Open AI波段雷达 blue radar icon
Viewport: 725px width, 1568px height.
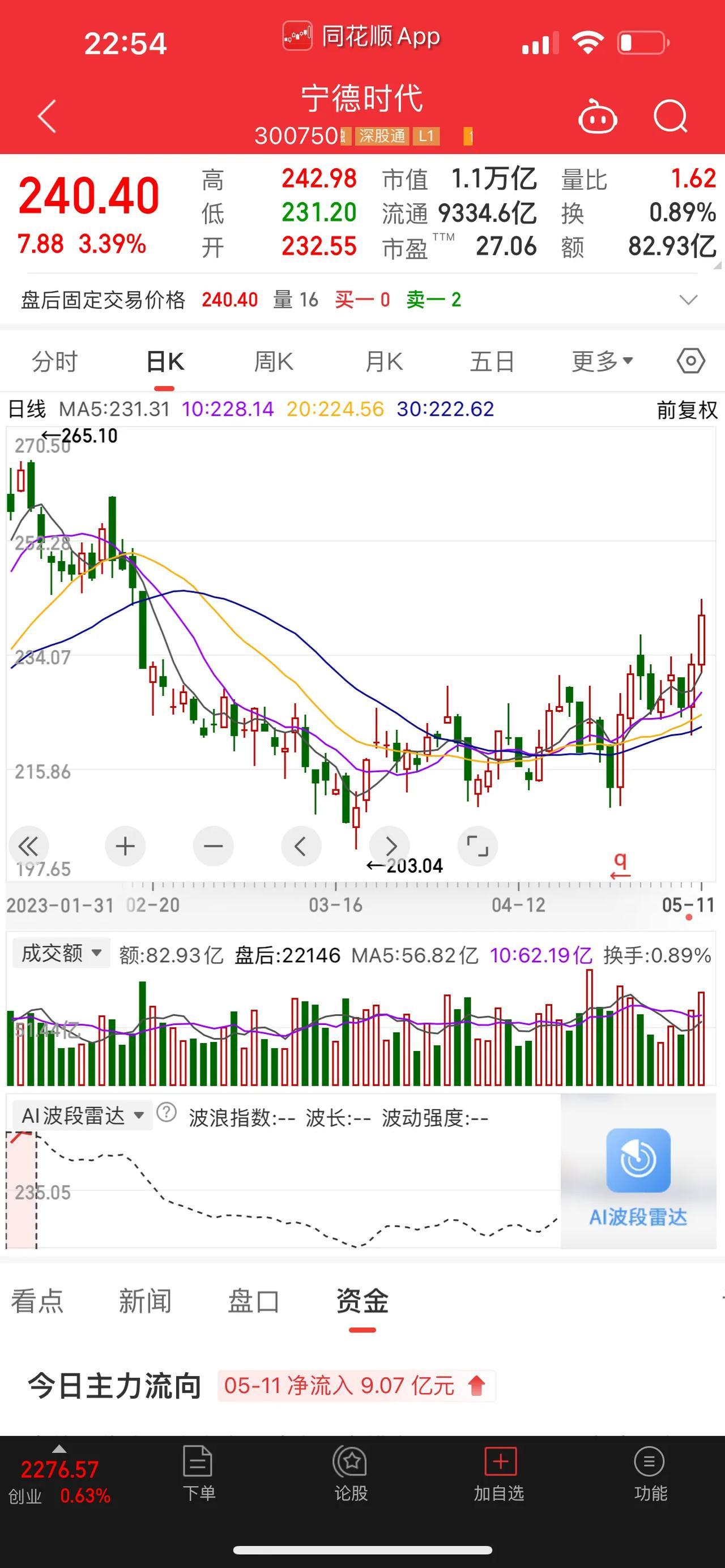638,1160
